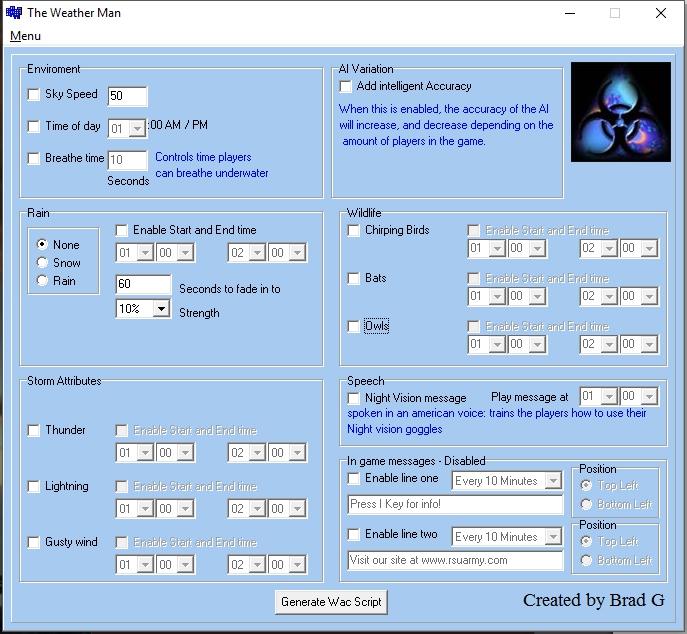Open Chirping Birds start hour dropdown
Screen dimensions: 687x634
tap(487, 248)
